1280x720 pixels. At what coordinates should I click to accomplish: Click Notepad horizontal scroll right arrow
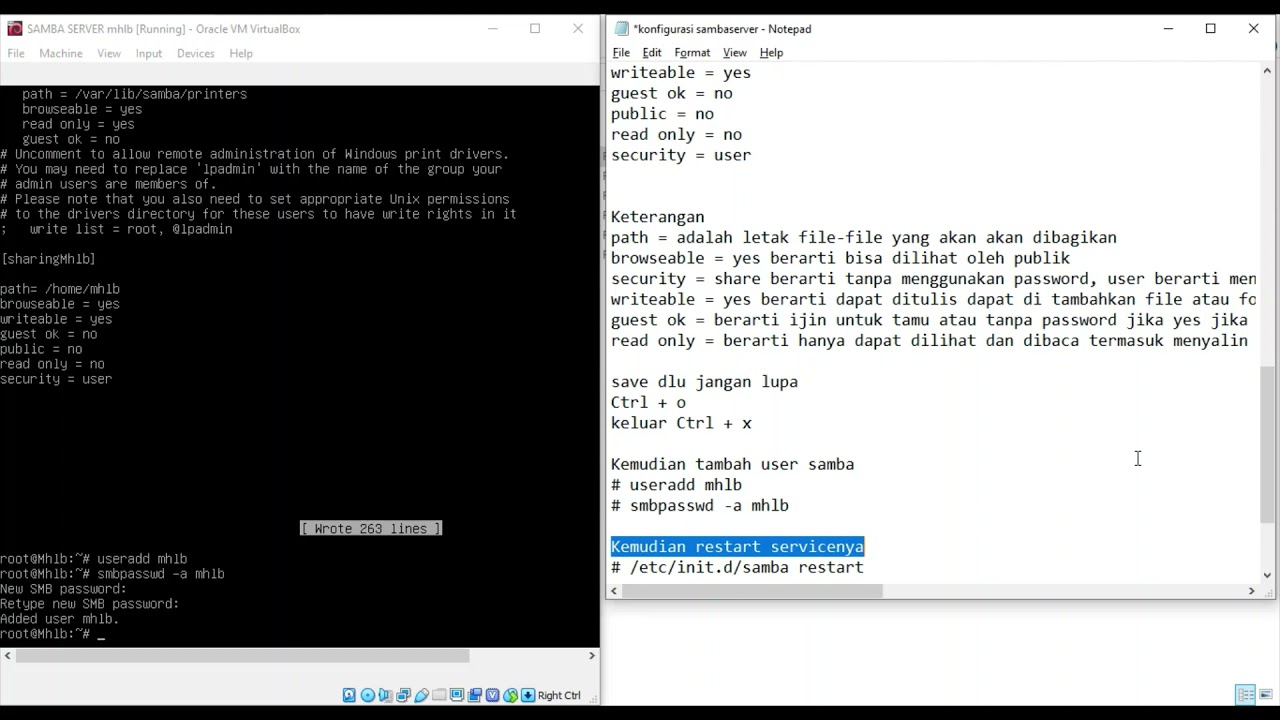(x=1251, y=591)
